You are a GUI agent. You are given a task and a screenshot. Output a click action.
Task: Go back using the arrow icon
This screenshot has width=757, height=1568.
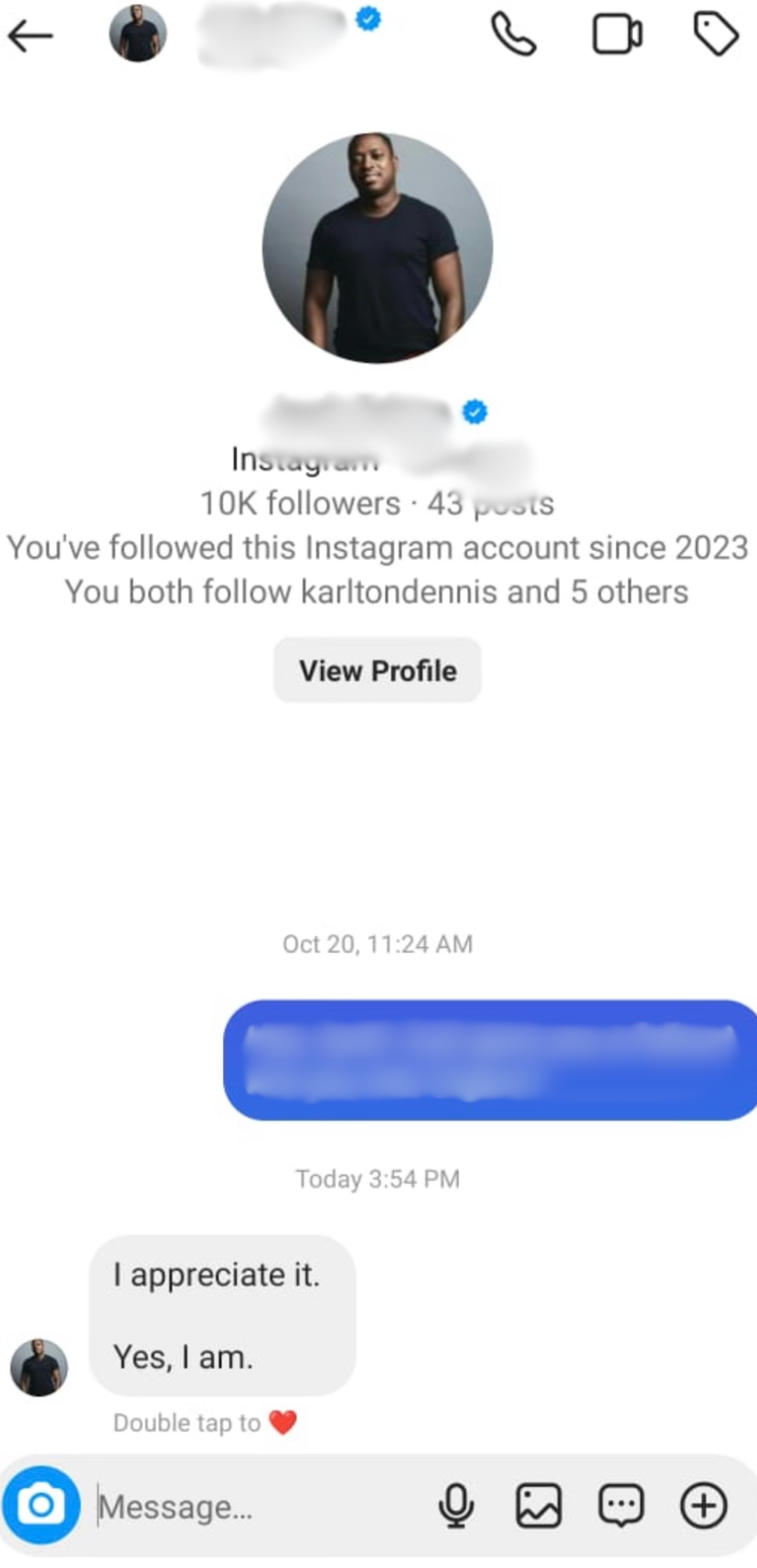coord(30,37)
